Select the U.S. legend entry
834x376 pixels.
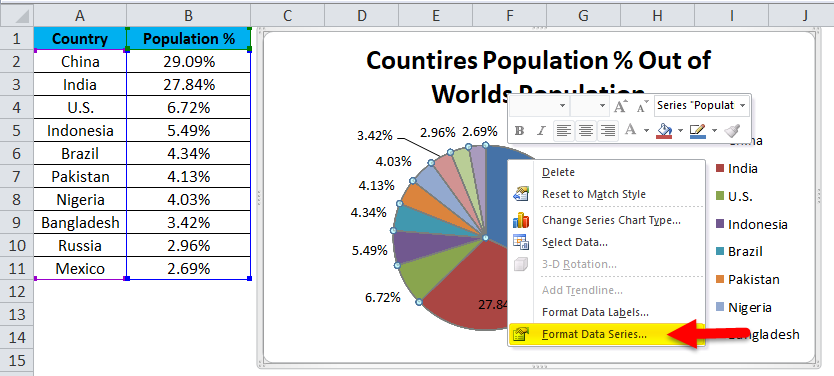coord(734,196)
